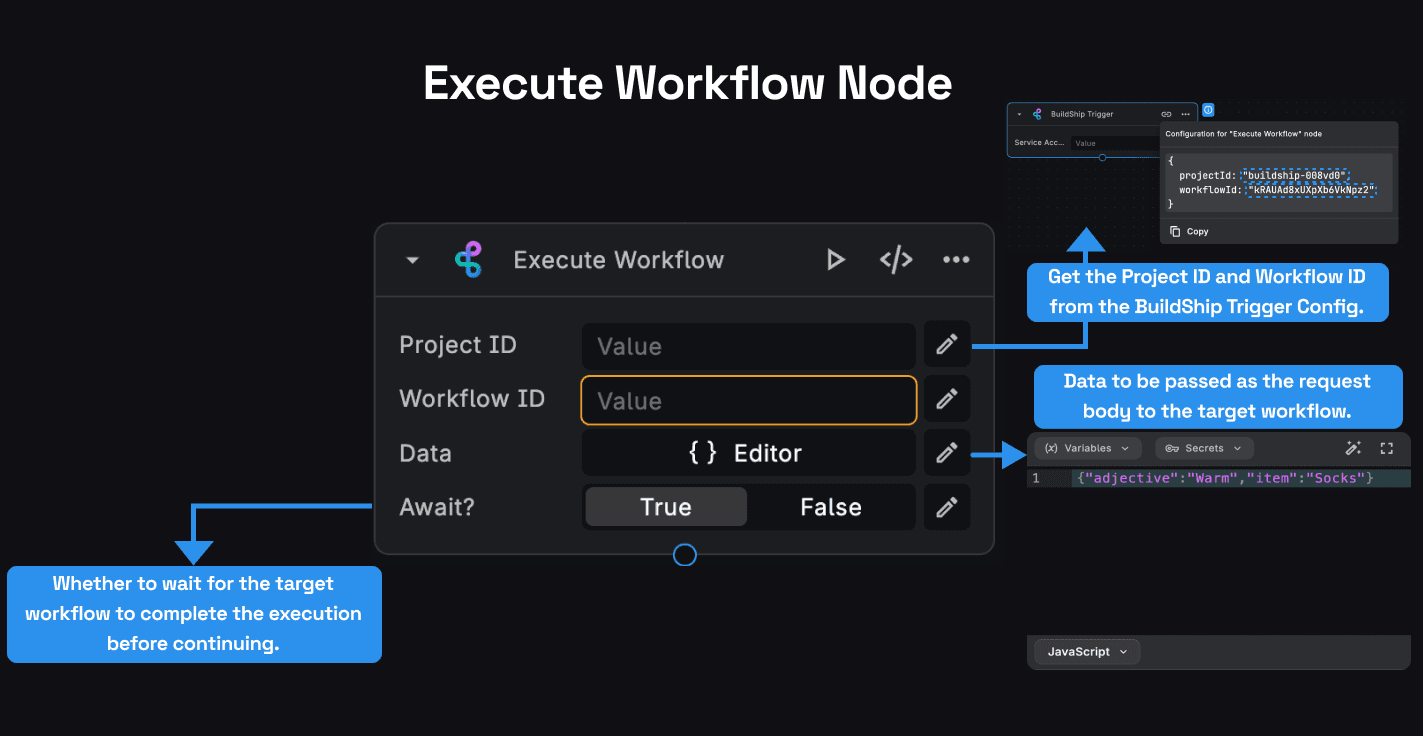Run the Execute Workflow node with play icon
This screenshot has height=736, width=1423.
[835, 260]
